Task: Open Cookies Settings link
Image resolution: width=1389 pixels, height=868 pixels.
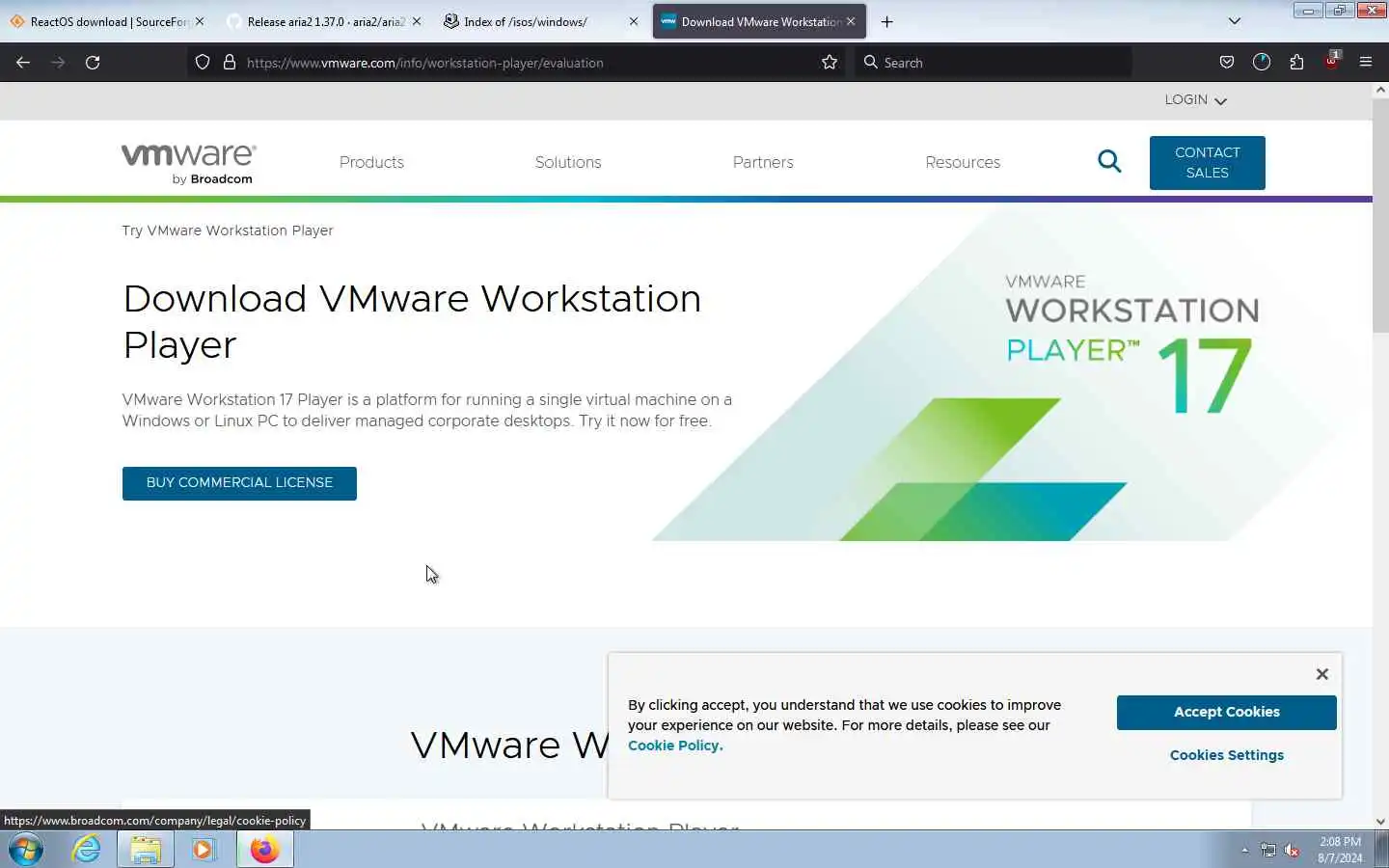Action: 1226,755
